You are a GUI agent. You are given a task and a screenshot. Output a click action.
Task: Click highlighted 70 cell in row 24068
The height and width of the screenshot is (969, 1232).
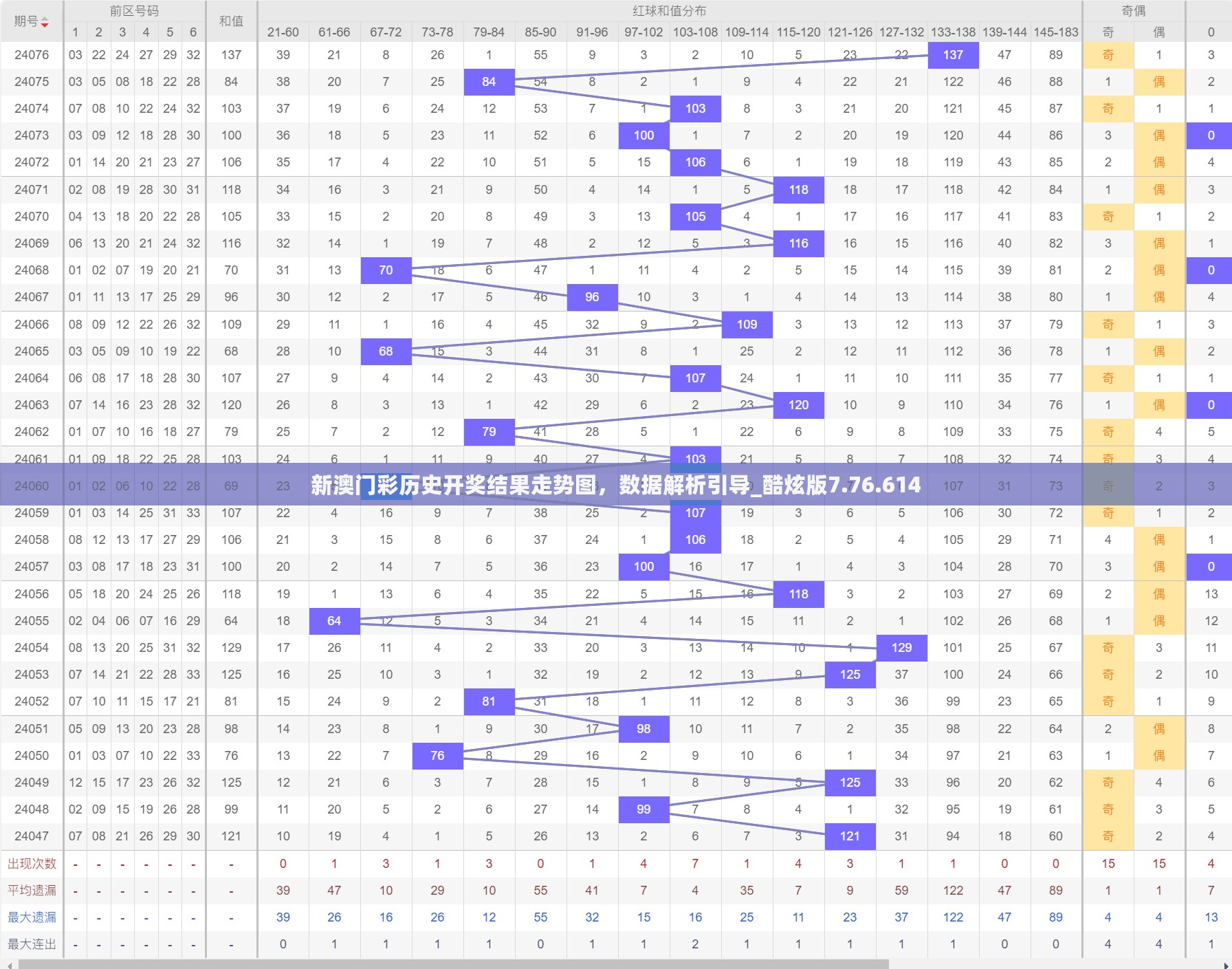click(386, 270)
